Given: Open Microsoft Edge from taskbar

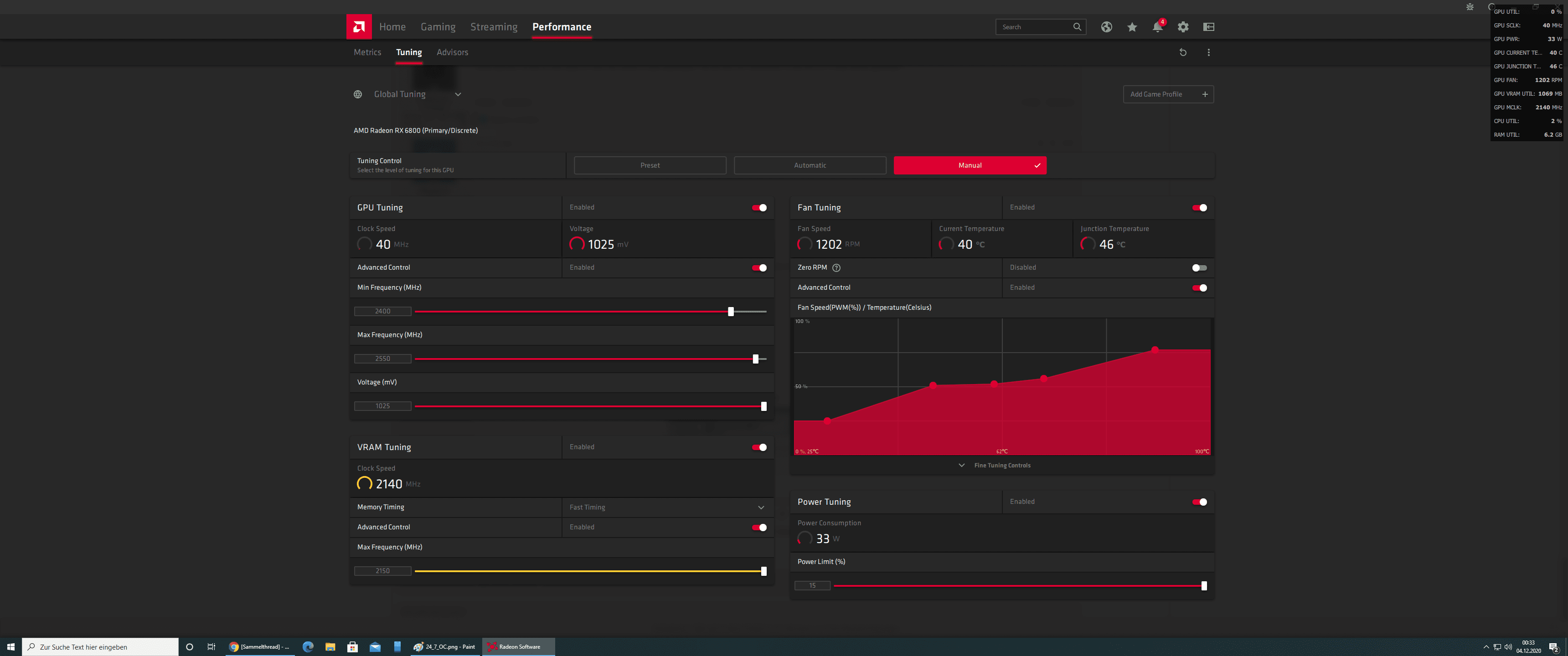Looking at the screenshot, I should 308,647.
